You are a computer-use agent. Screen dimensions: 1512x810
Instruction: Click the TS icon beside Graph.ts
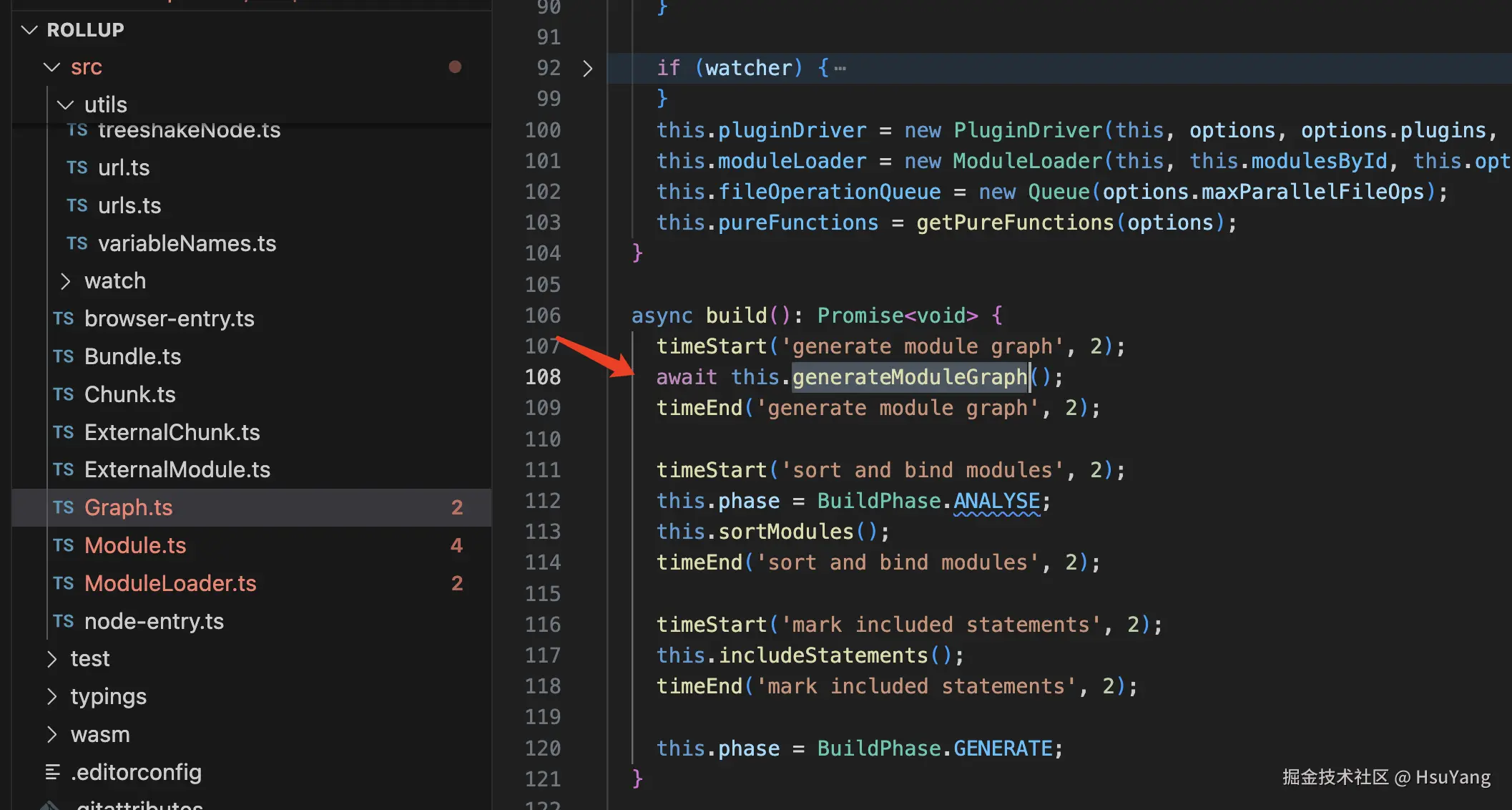[63, 507]
